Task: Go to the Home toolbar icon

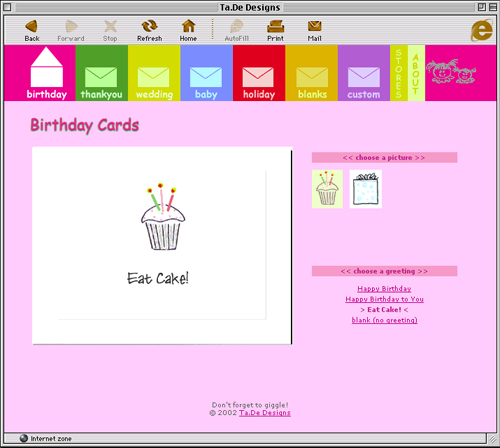Action: tap(188, 26)
